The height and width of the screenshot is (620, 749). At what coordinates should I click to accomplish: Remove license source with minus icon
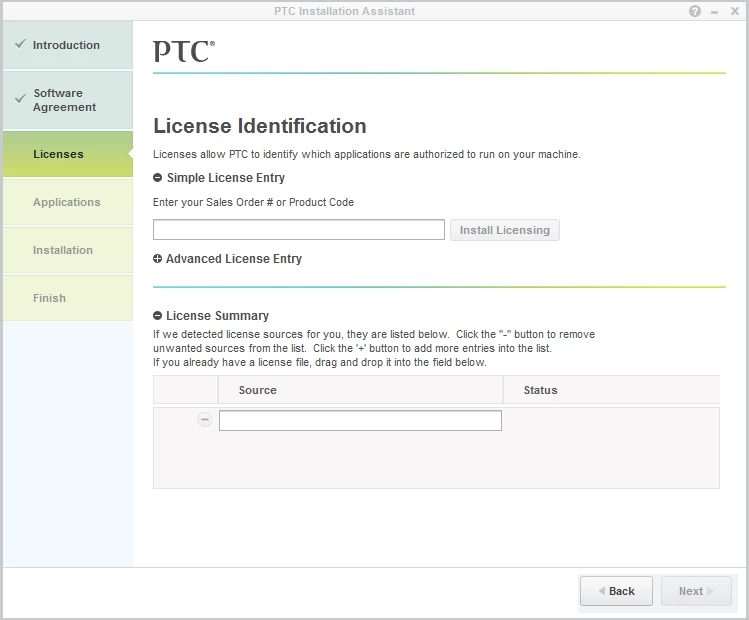click(204, 420)
